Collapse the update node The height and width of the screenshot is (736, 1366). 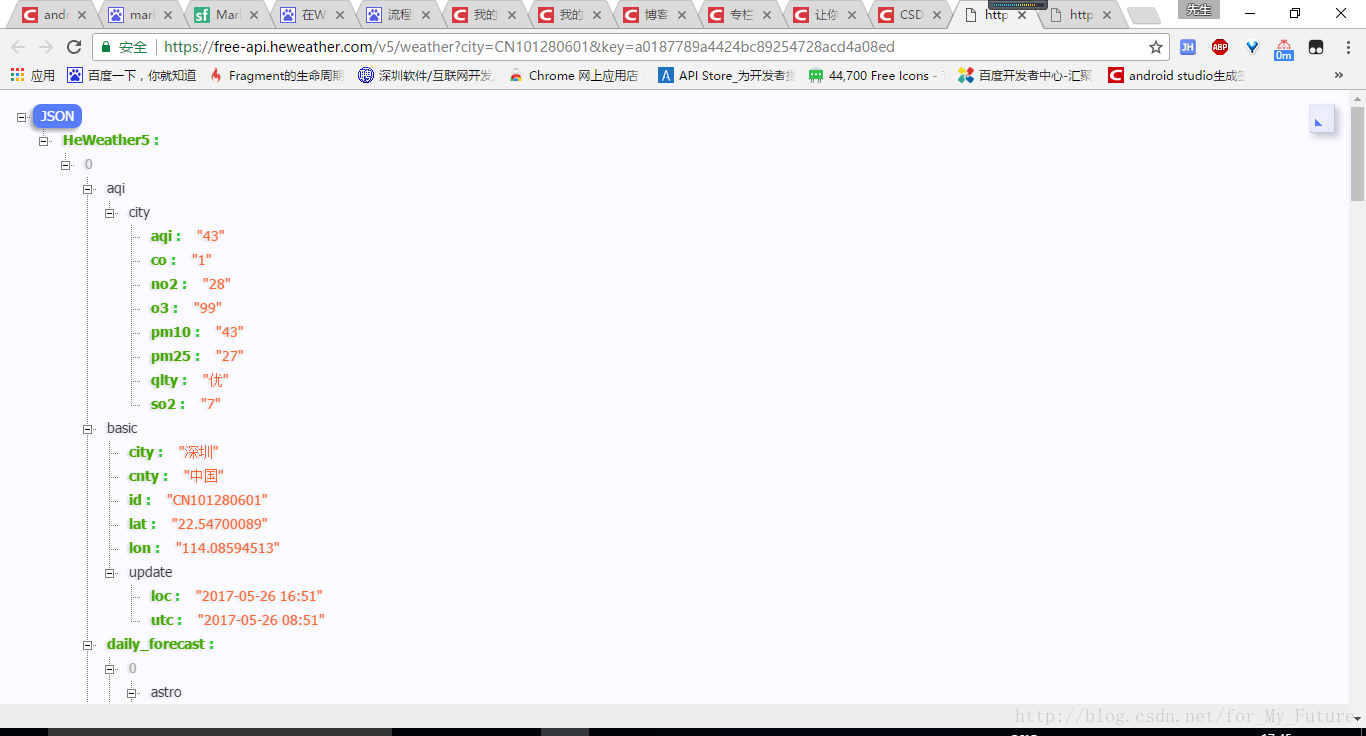tap(110, 573)
